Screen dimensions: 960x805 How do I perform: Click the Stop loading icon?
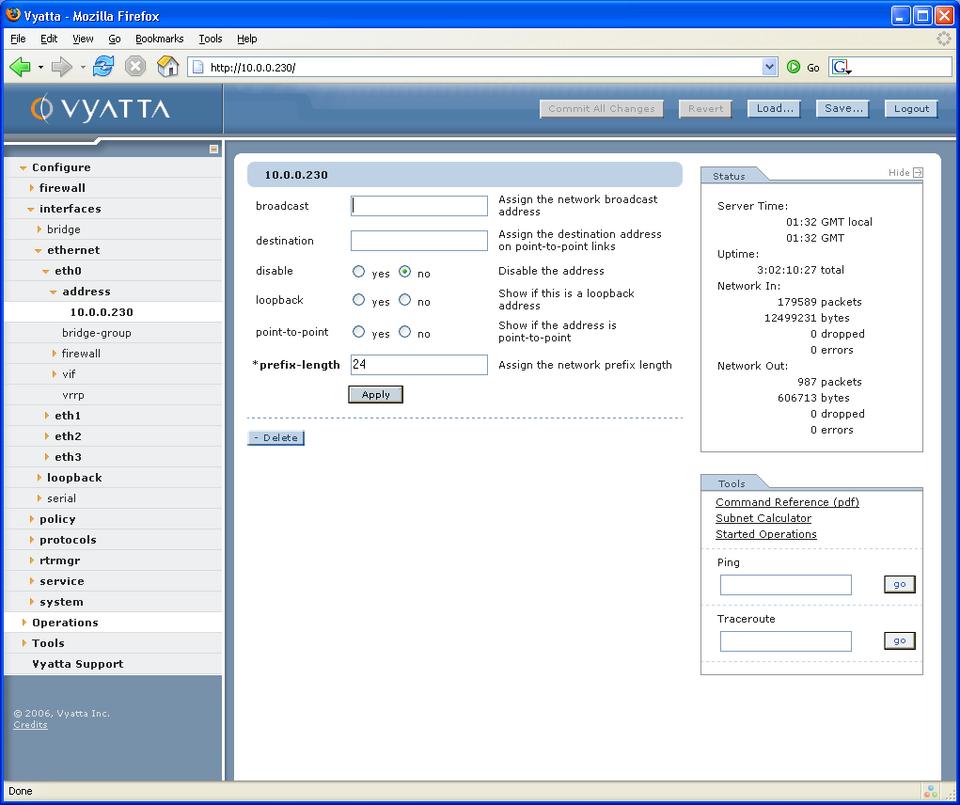point(136,67)
